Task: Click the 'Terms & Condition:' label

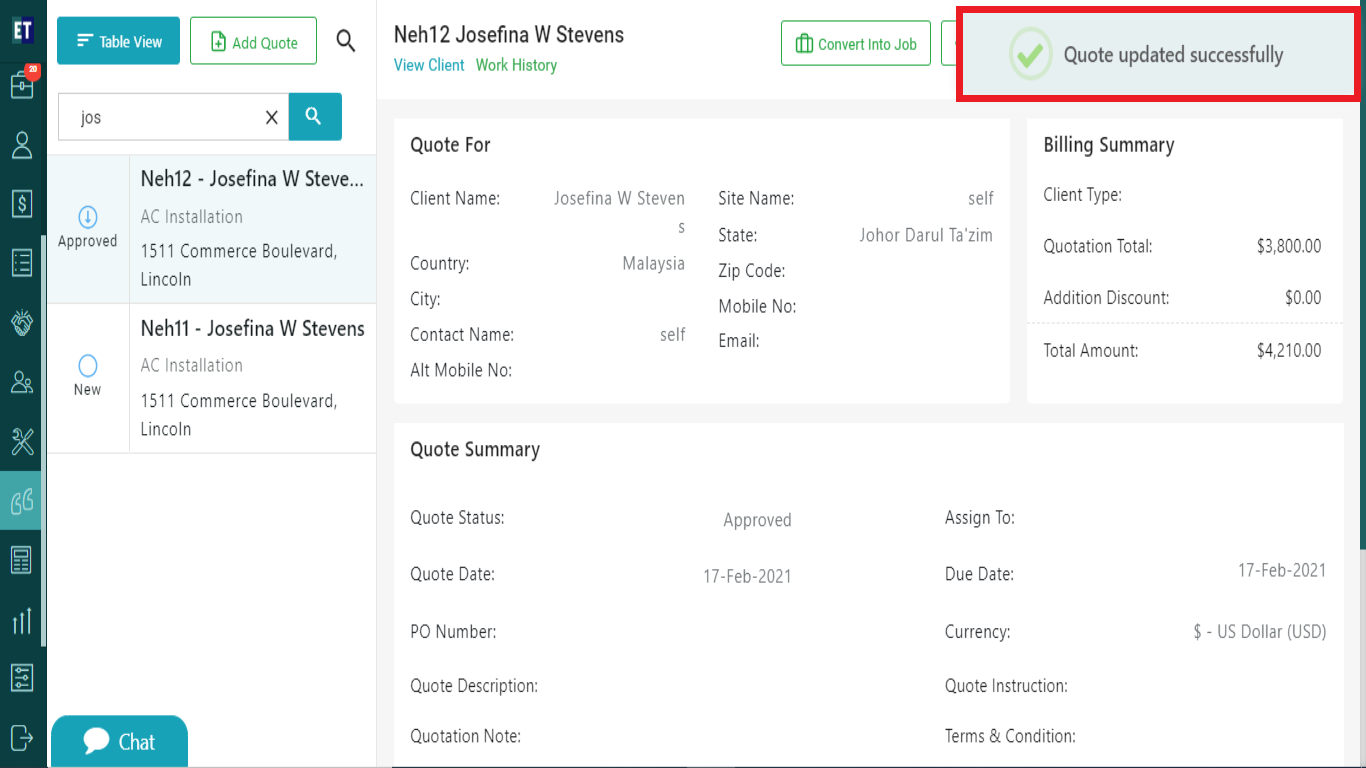Action: (x=1010, y=736)
